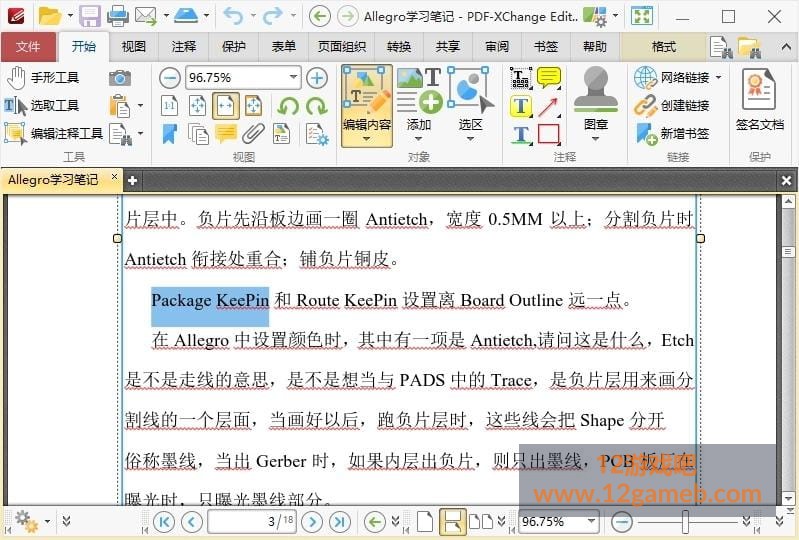This screenshot has width=799, height=540.
Task: Choose the Select tool (选取工具)
Action: pyautogui.click(x=43, y=105)
